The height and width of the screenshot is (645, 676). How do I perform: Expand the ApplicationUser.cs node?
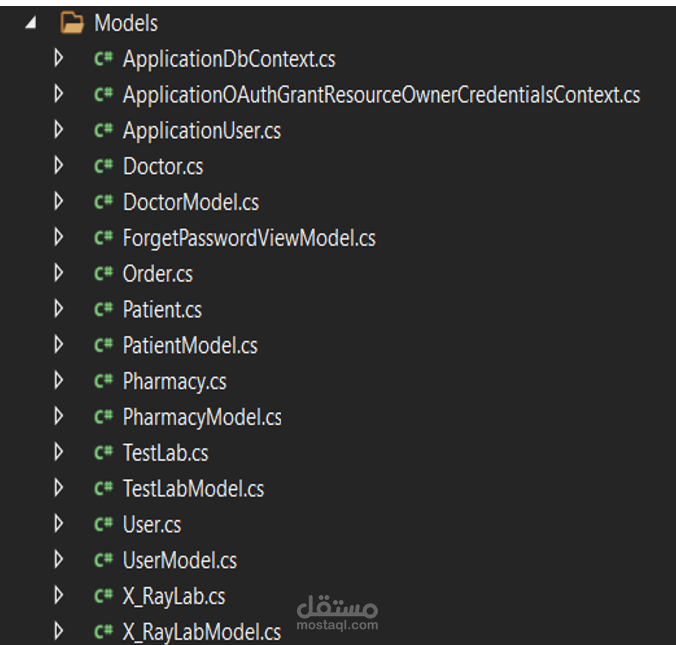click(58, 130)
